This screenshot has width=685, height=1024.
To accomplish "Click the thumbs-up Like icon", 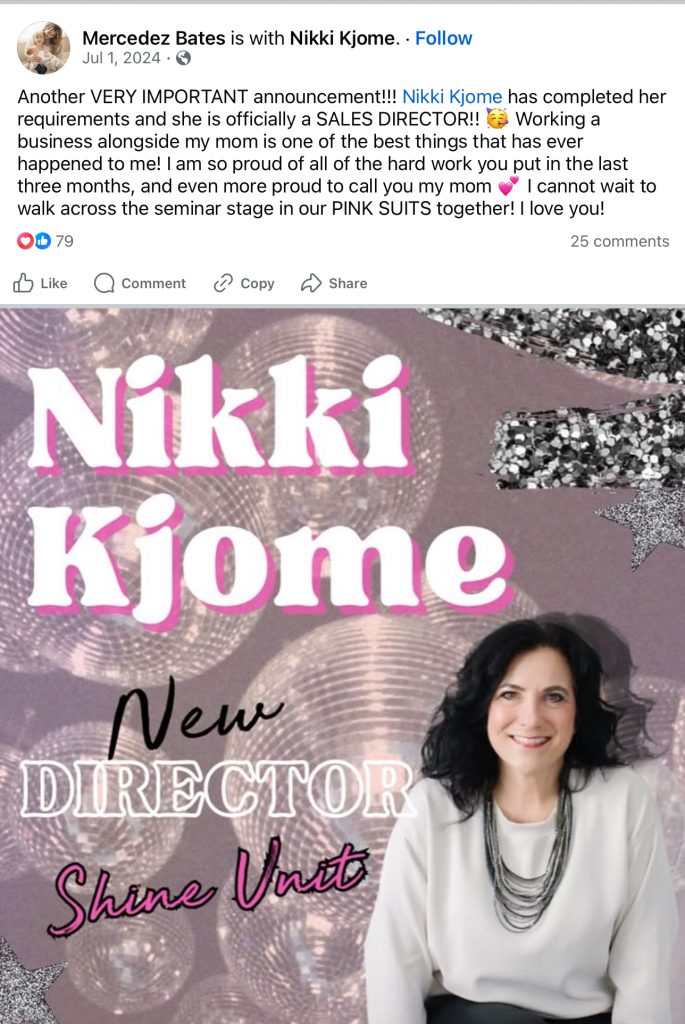I will [24, 283].
